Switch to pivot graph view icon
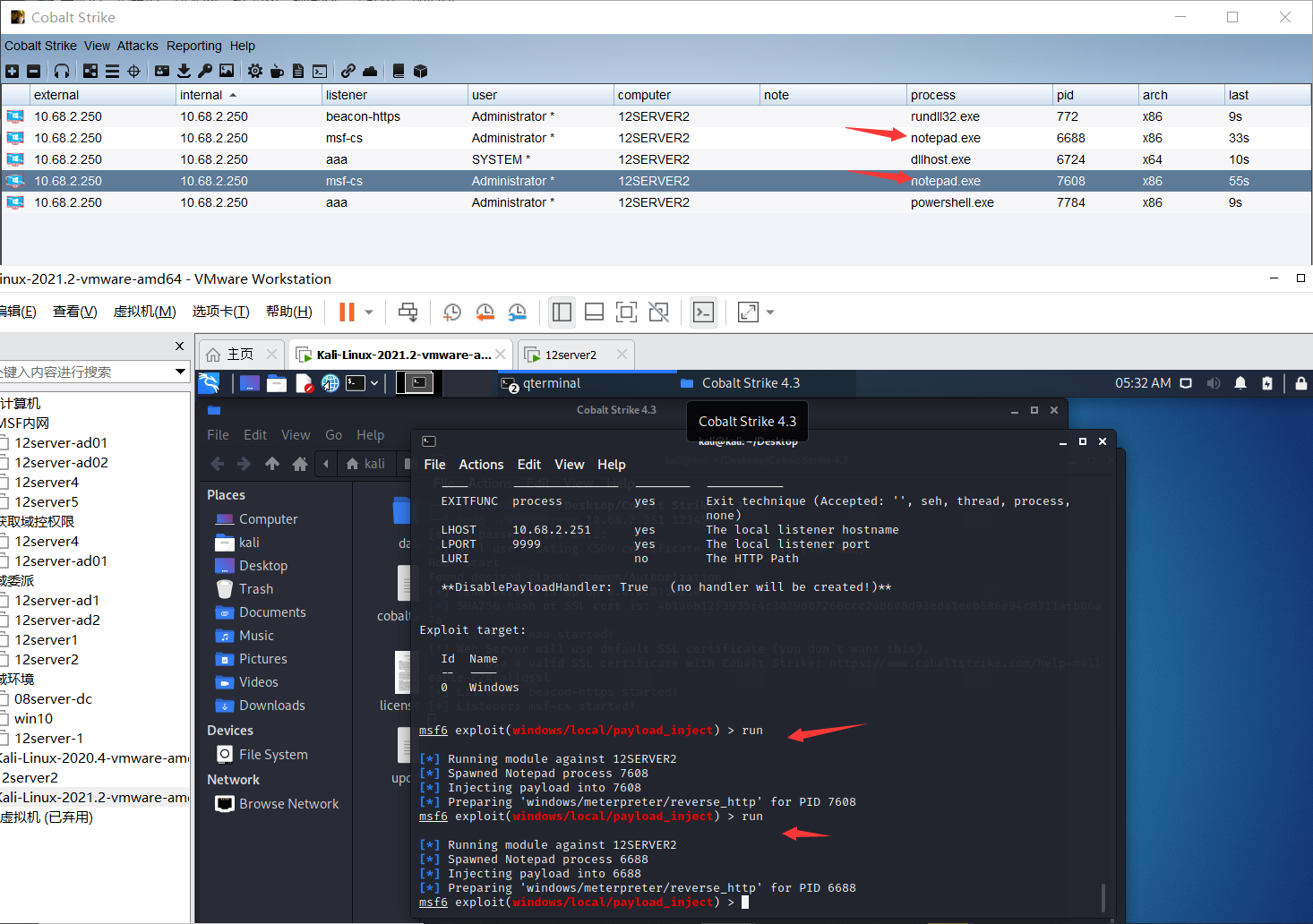Viewport: 1313px width, 924px height. pos(90,71)
